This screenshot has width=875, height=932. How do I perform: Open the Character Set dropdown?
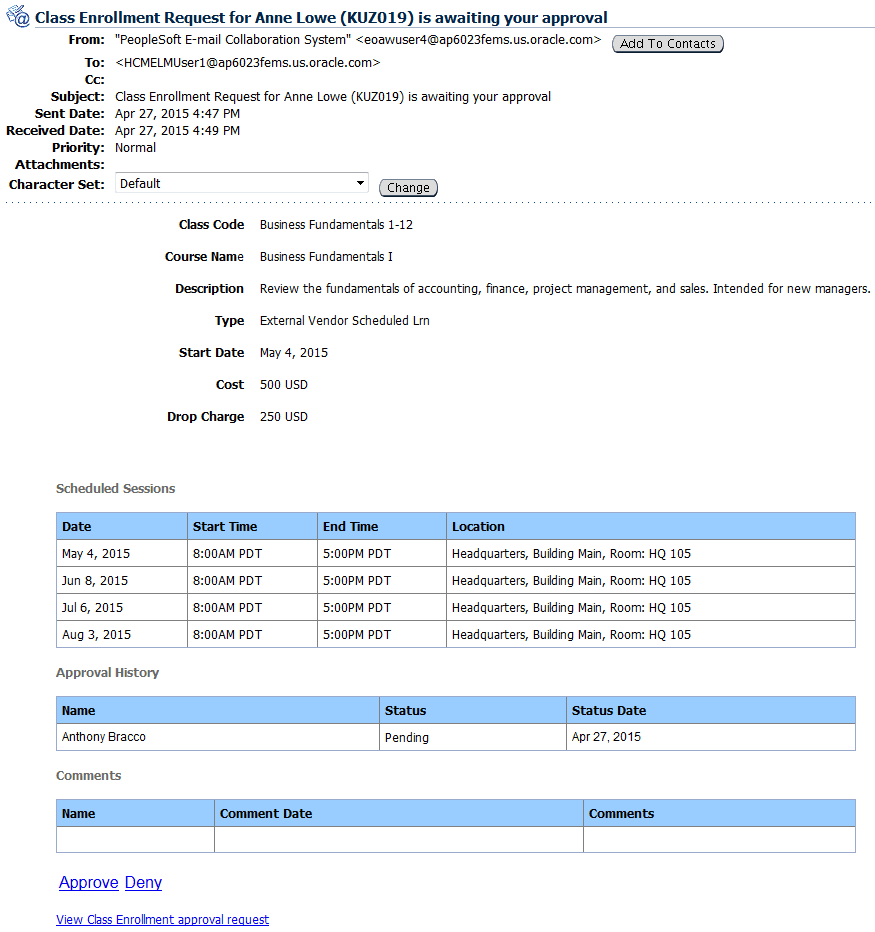(x=361, y=183)
